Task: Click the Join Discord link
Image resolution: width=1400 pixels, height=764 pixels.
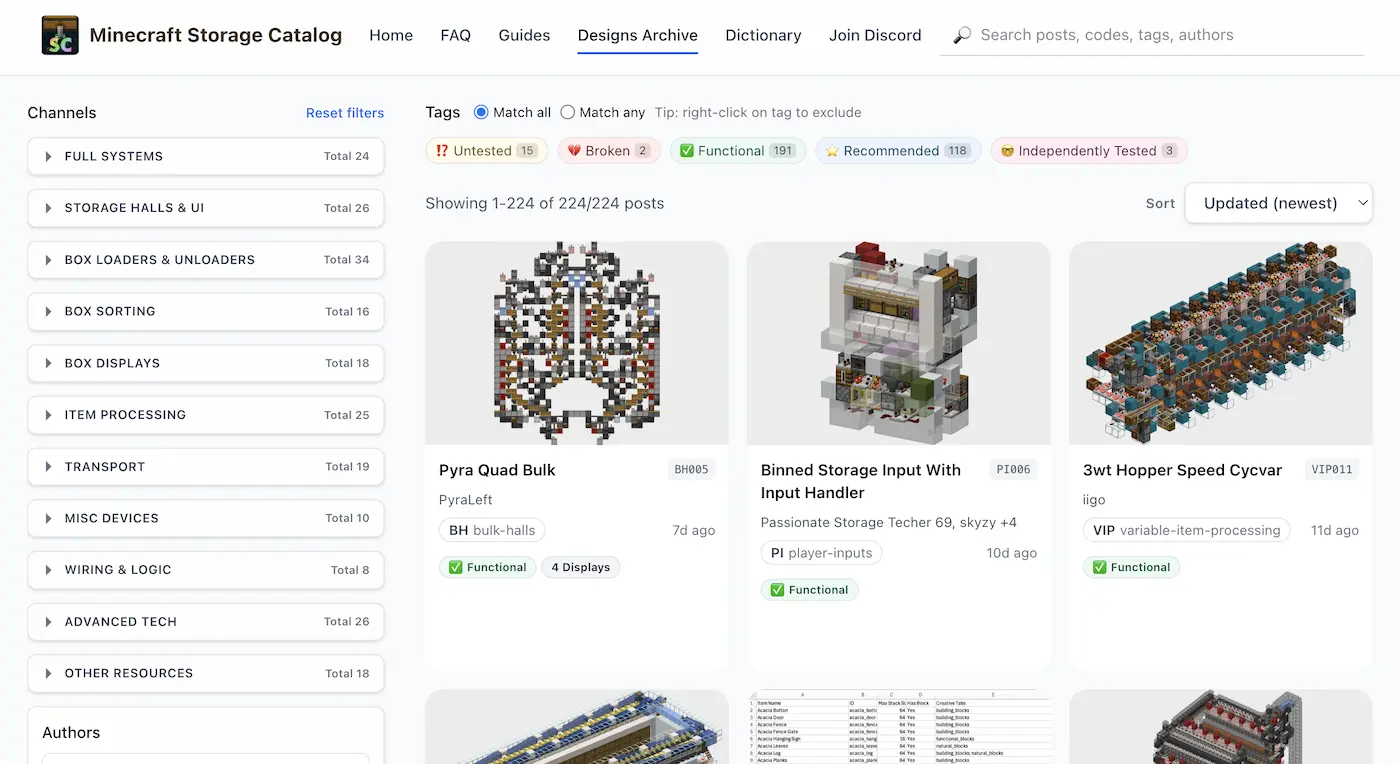Action: pyautogui.click(x=875, y=35)
